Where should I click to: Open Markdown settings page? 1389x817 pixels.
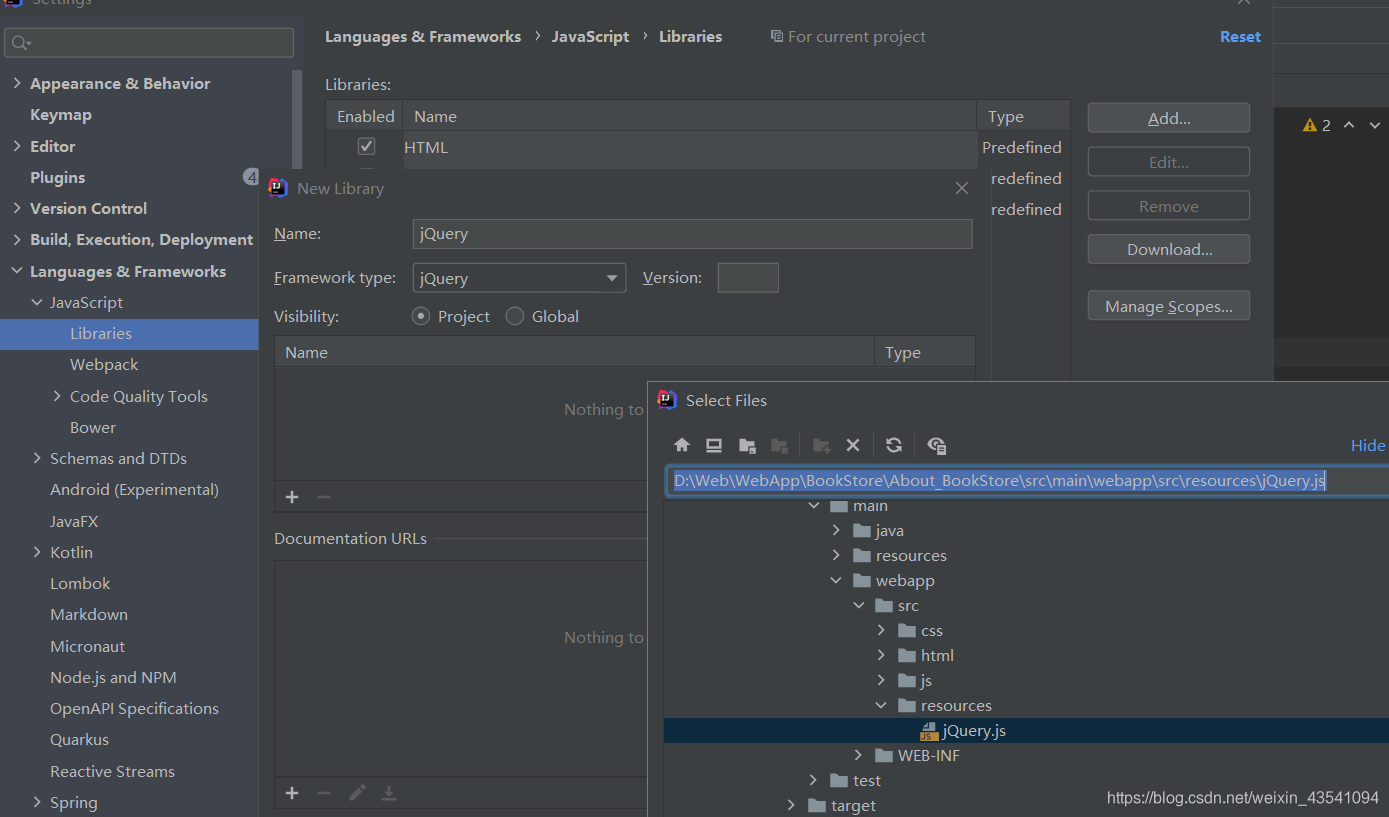pos(89,614)
